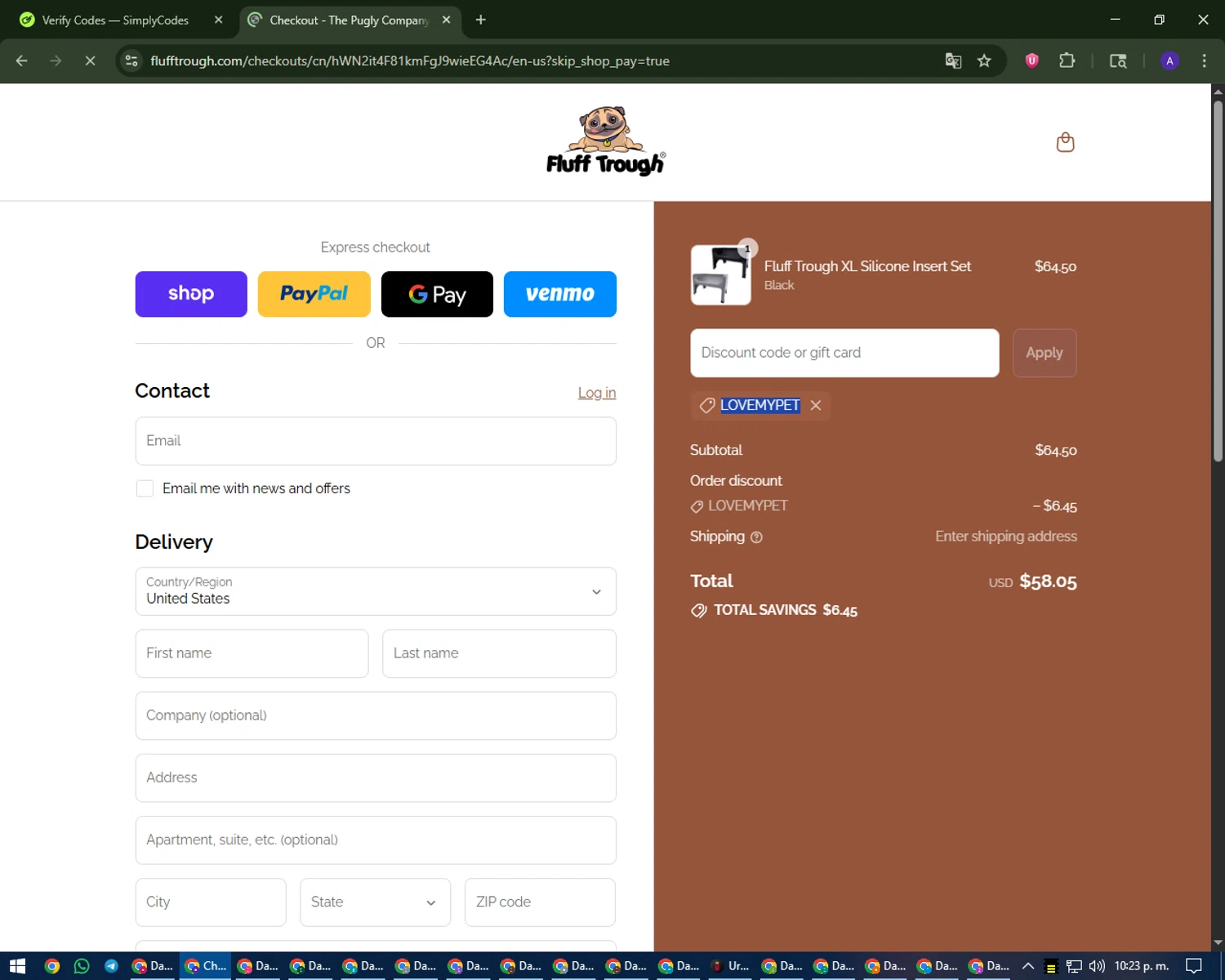Open the State dropdown
Image resolution: width=1225 pixels, height=980 pixels.
coord(375,902)
